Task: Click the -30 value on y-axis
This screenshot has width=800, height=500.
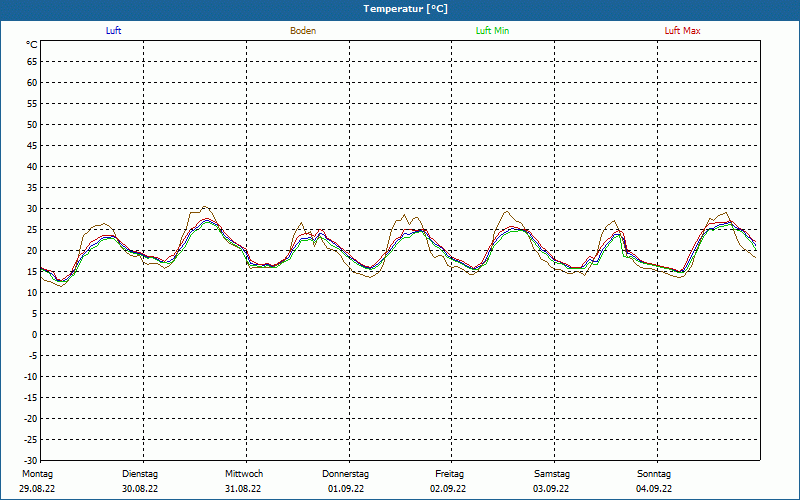Action: coord(31,460)
